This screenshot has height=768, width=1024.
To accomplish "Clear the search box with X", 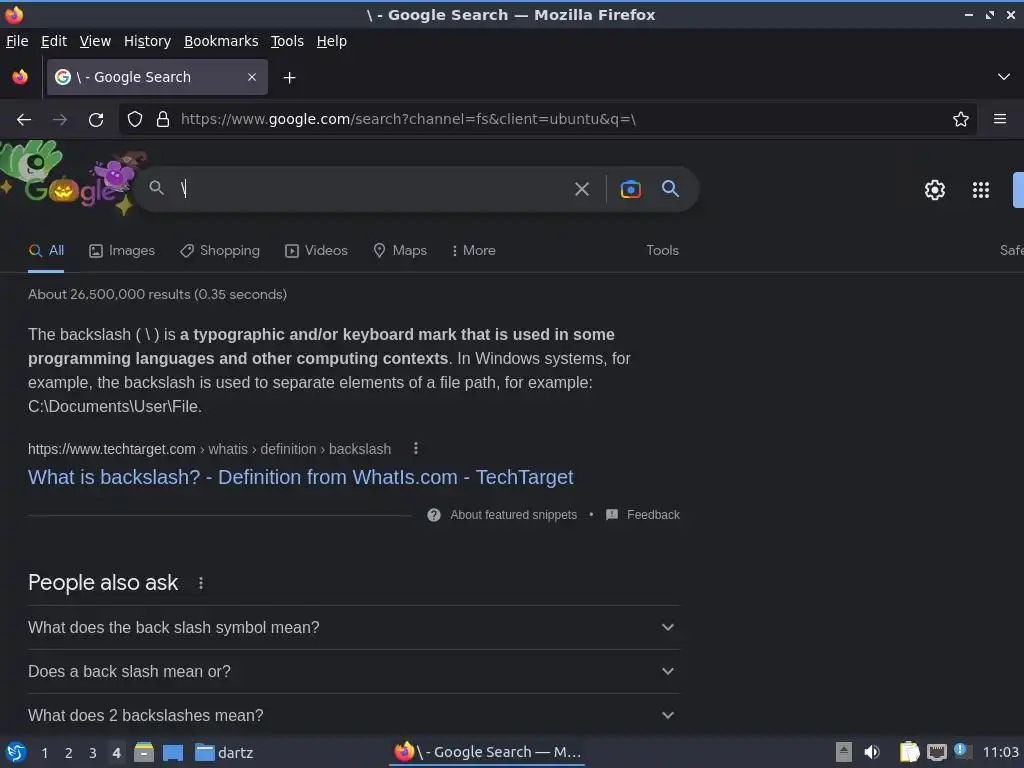I will coord(582,189).
